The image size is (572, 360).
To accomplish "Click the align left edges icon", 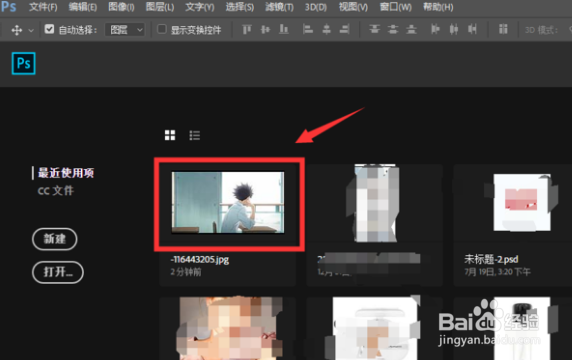I will pyautogui.click(x=308, y=29).
